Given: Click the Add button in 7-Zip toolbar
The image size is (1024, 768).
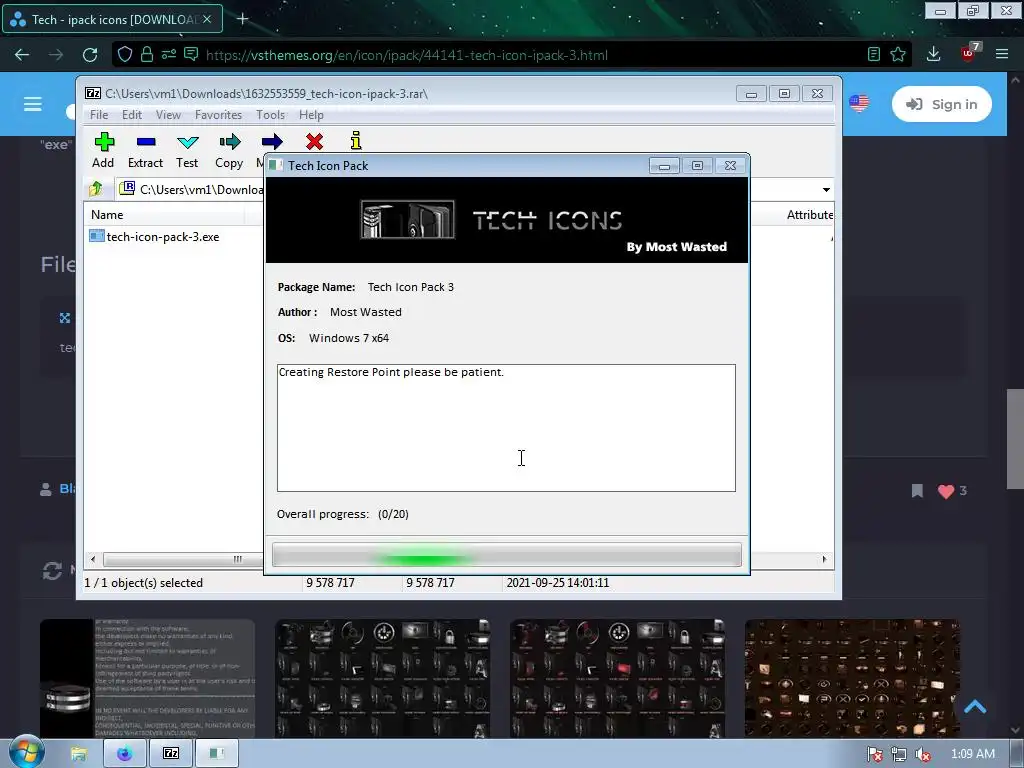Looking at the screenshot, I should [x=103, y=150].
